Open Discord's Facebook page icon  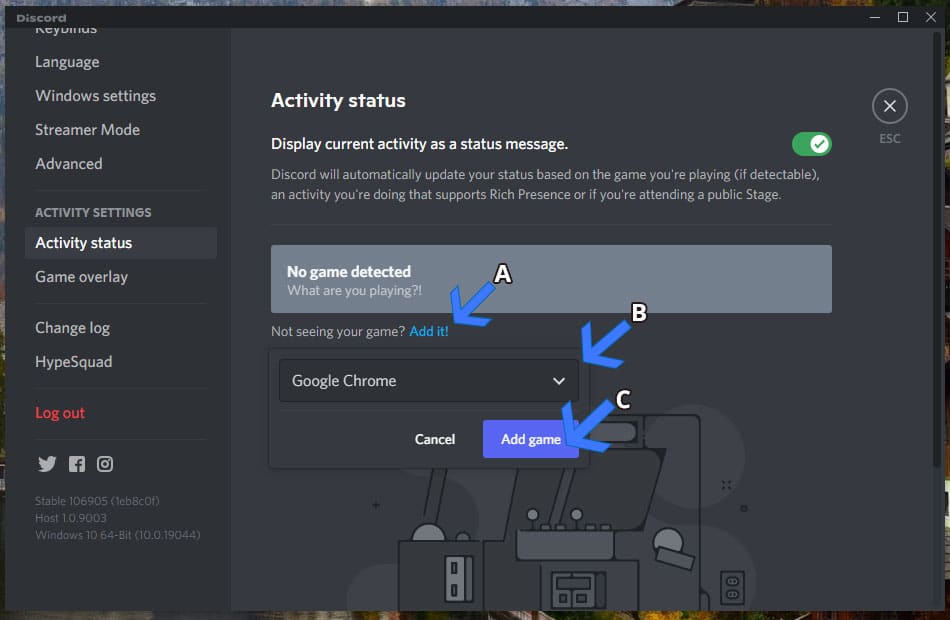coord(76,464)
